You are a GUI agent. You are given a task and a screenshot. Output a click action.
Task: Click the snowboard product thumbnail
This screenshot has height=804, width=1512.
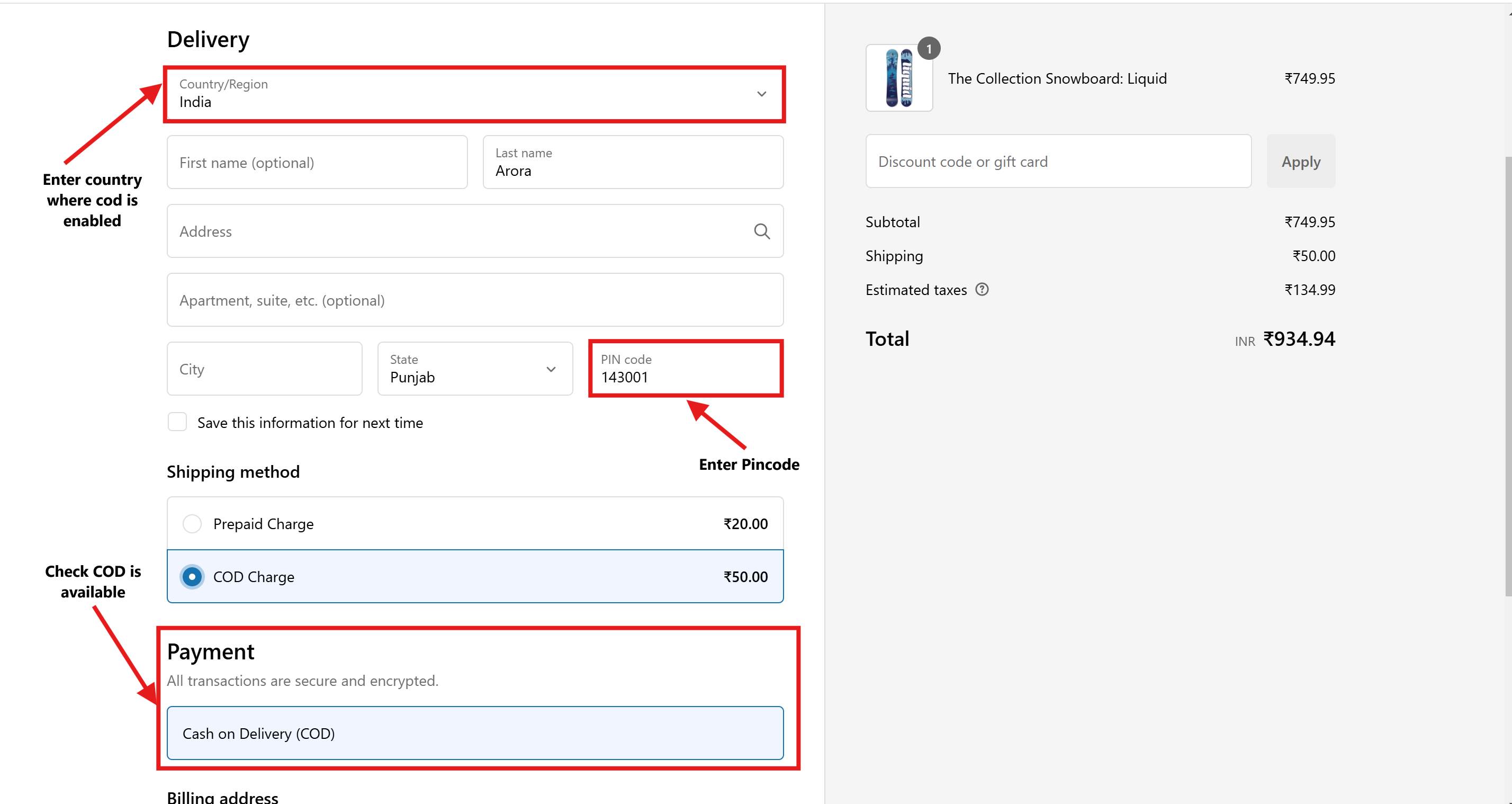(898, 79)
